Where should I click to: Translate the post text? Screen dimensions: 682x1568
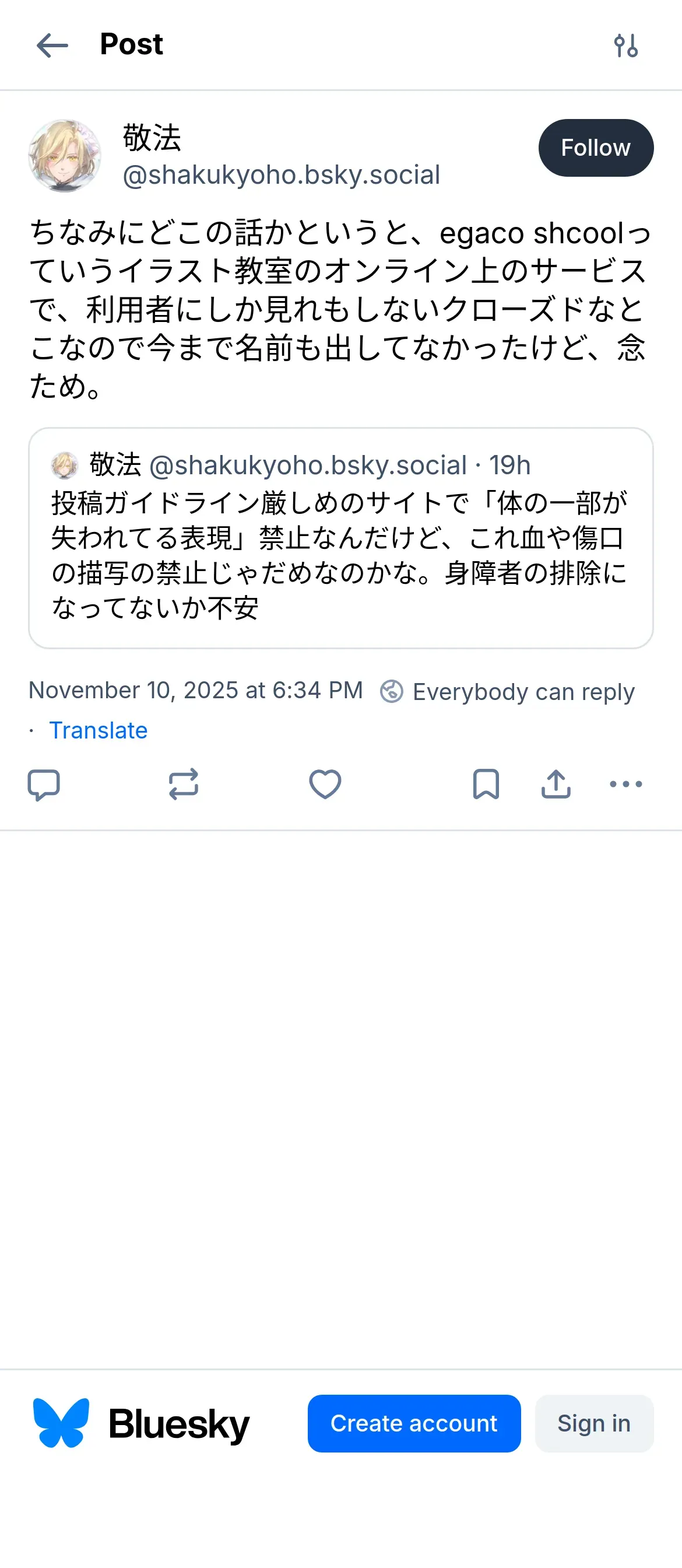pos(98,730)
